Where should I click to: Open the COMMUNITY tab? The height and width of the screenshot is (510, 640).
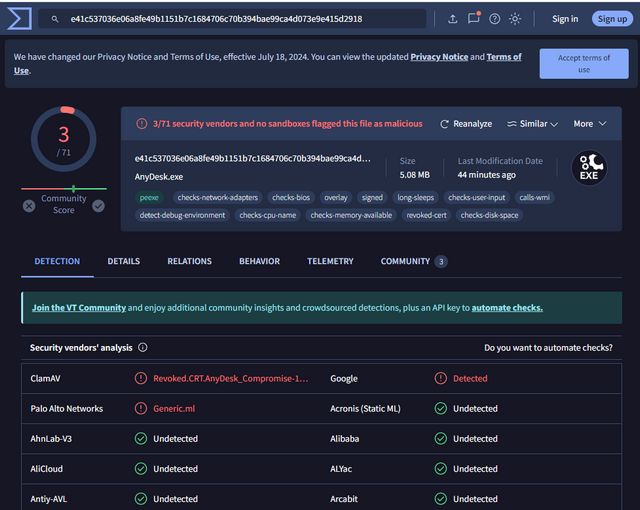(x=414, y=262)
